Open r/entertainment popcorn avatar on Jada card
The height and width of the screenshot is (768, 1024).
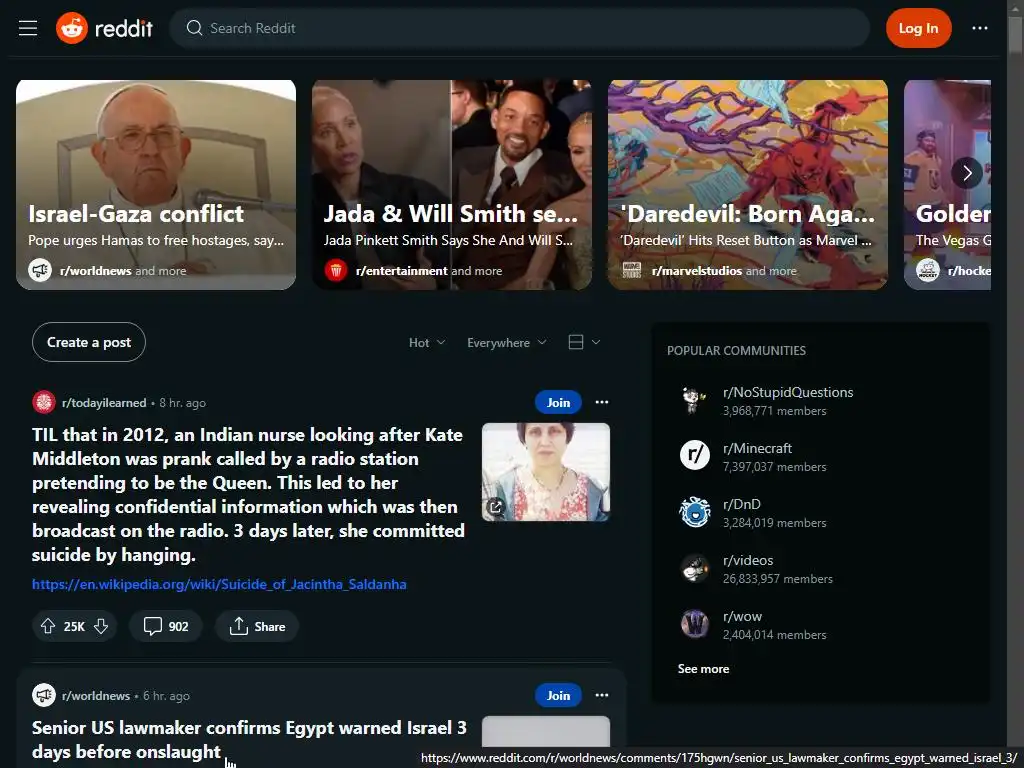tap(336, 270)
